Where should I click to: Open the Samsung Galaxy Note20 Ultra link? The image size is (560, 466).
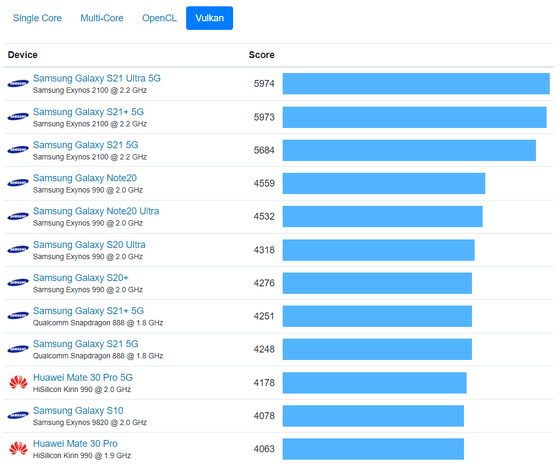[x=96, y=211]
